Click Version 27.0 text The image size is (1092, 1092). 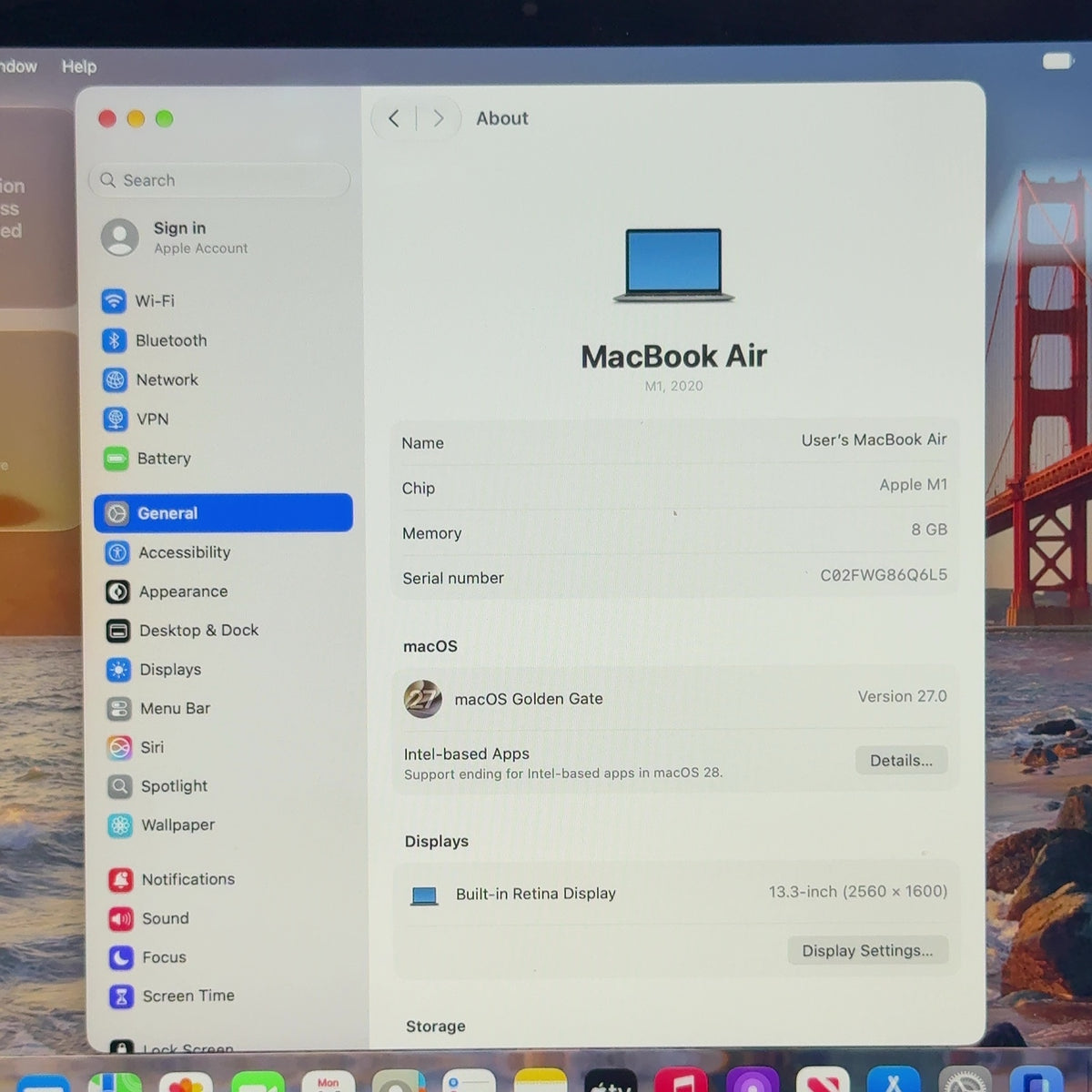(x=902, y=696)
